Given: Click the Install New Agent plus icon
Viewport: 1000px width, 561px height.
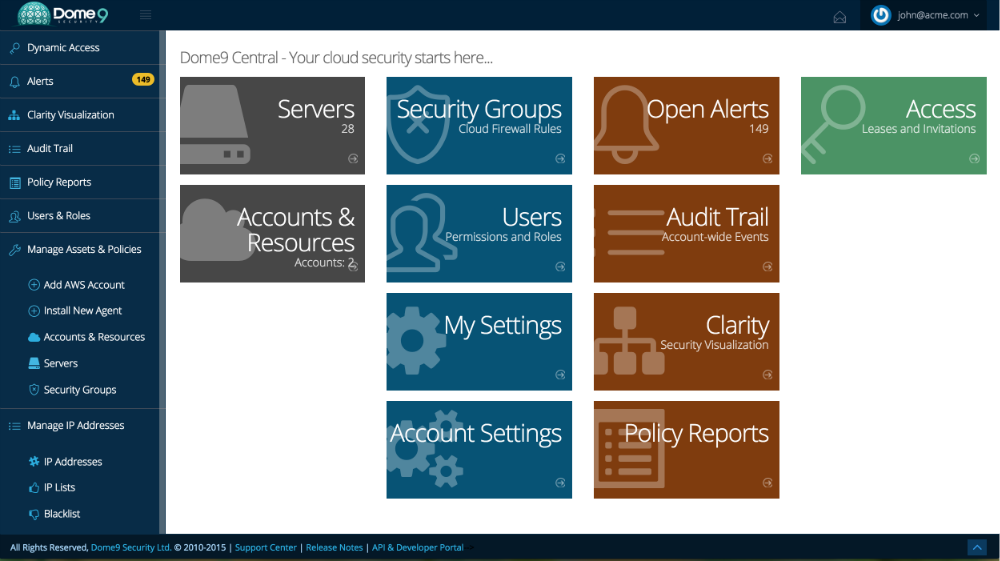Looking at the screenshot, I should [34, 310].
